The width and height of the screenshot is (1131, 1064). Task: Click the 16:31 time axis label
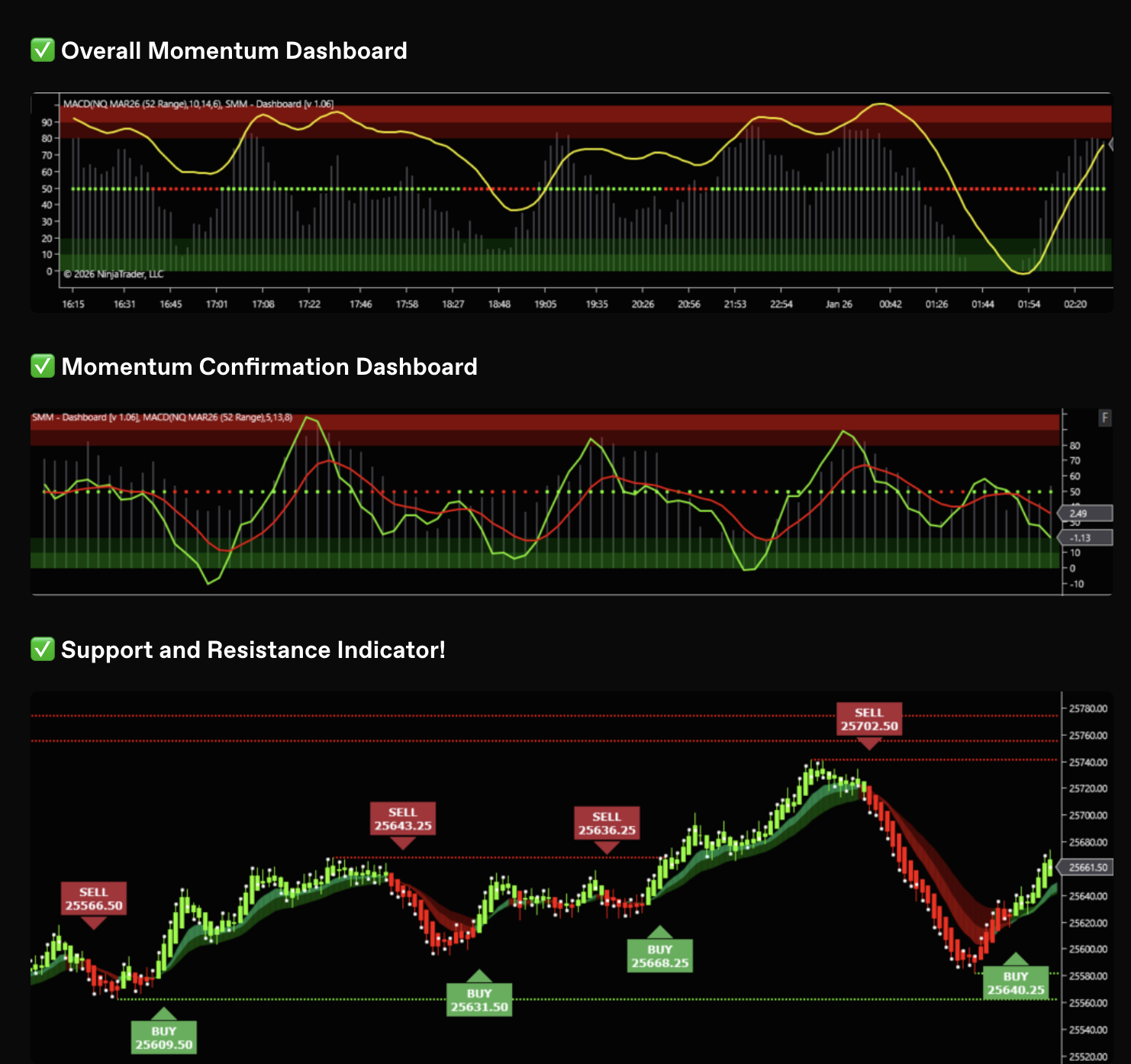pos(124,304)
